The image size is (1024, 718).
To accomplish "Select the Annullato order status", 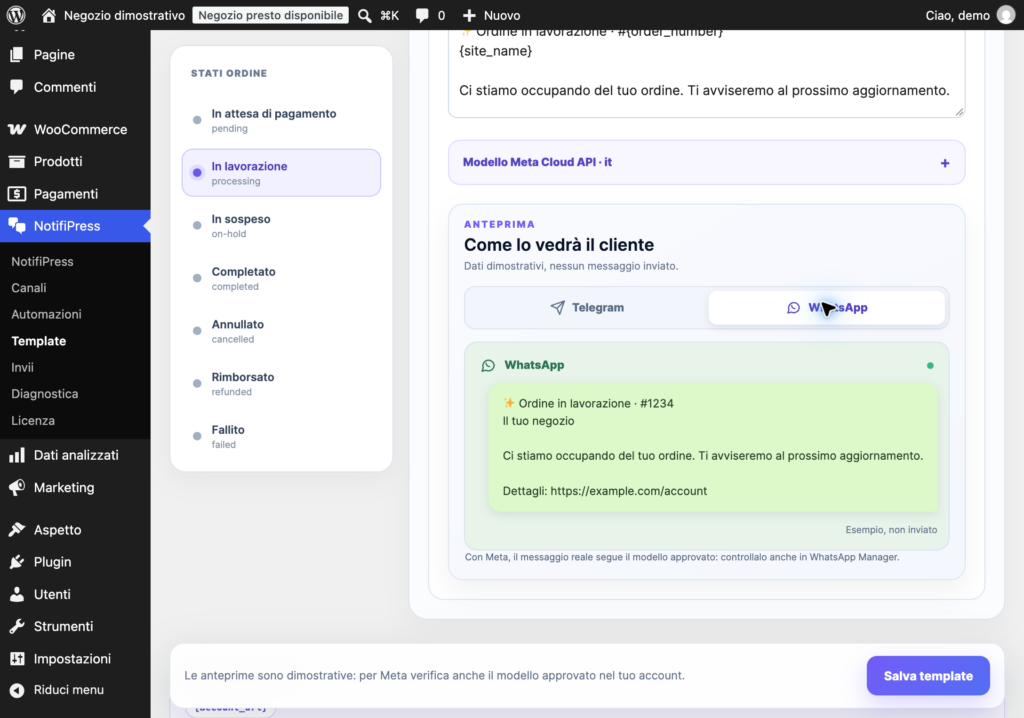I will tap(281, 331).
